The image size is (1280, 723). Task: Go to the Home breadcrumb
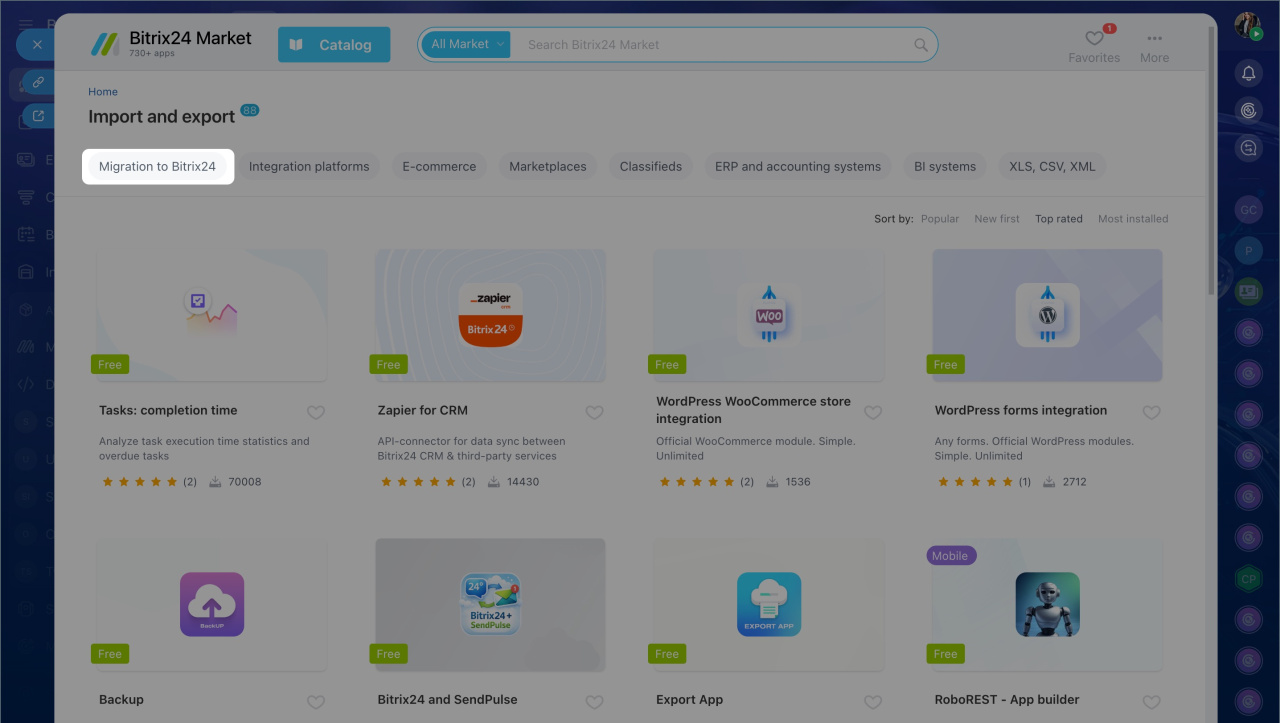coord(103,92)
